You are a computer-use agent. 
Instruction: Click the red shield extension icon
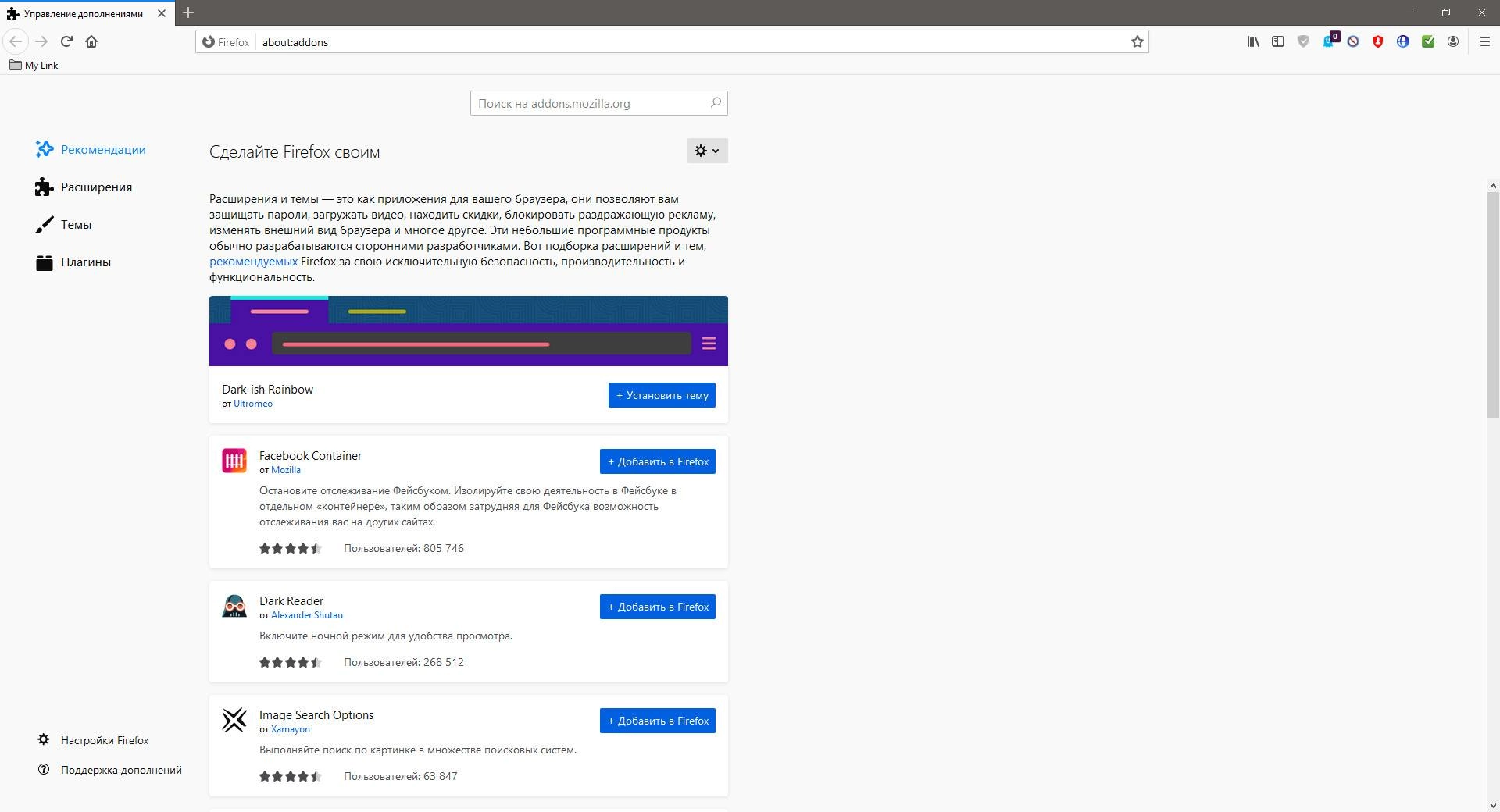tap(1378, 41)
